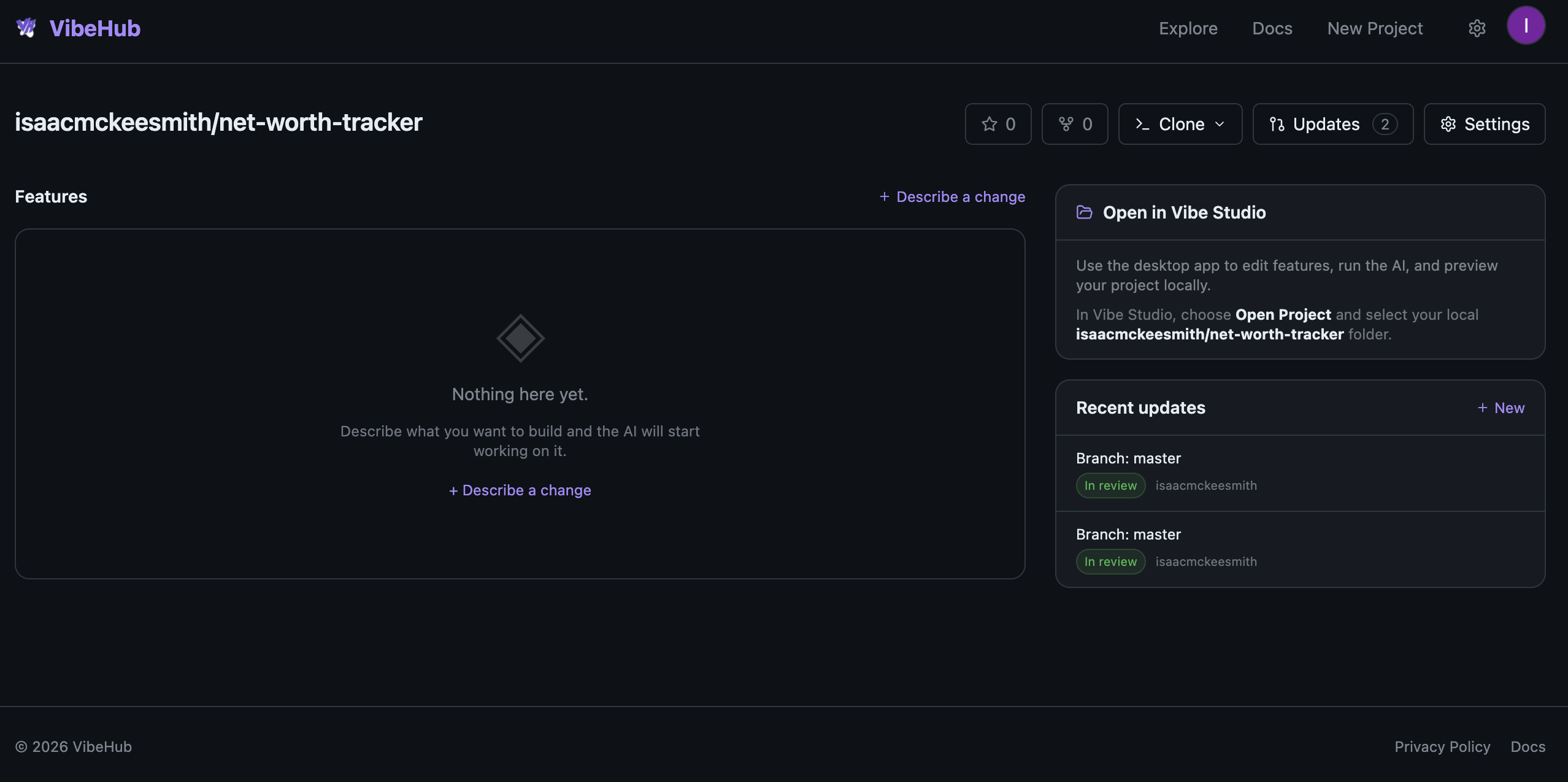
Task: Open the Explore menu item
Action: [1188, 28]
